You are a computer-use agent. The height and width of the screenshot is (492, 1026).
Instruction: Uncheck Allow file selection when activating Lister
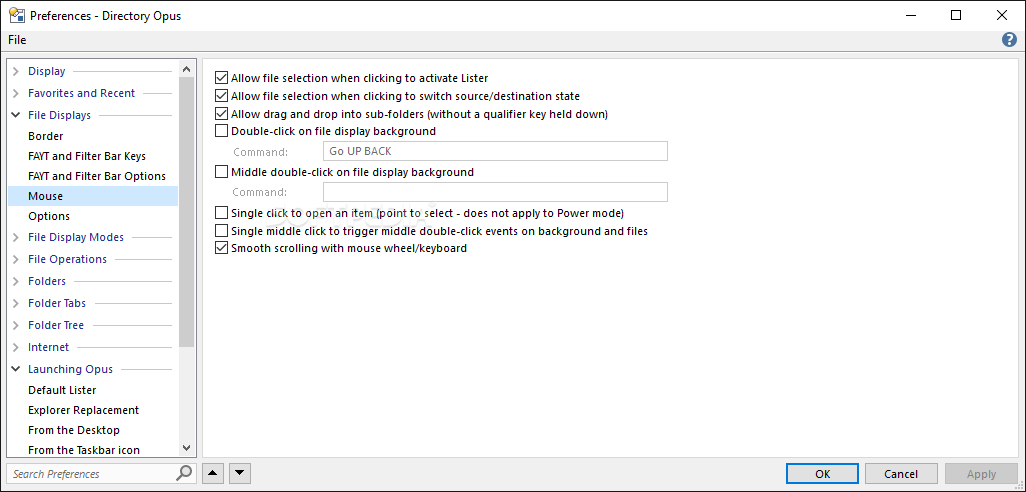pos(221,79)
